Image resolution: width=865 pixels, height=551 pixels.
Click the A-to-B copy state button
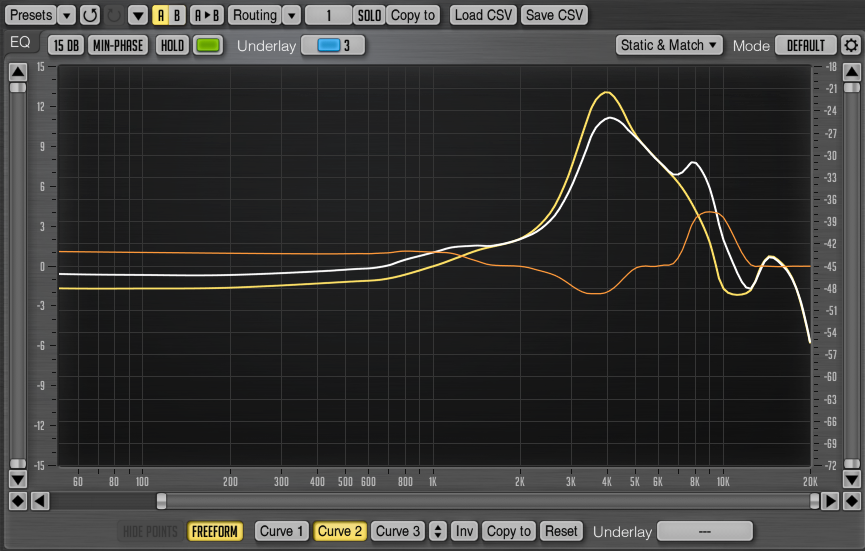pyautogui.click(x=207, y=15)
